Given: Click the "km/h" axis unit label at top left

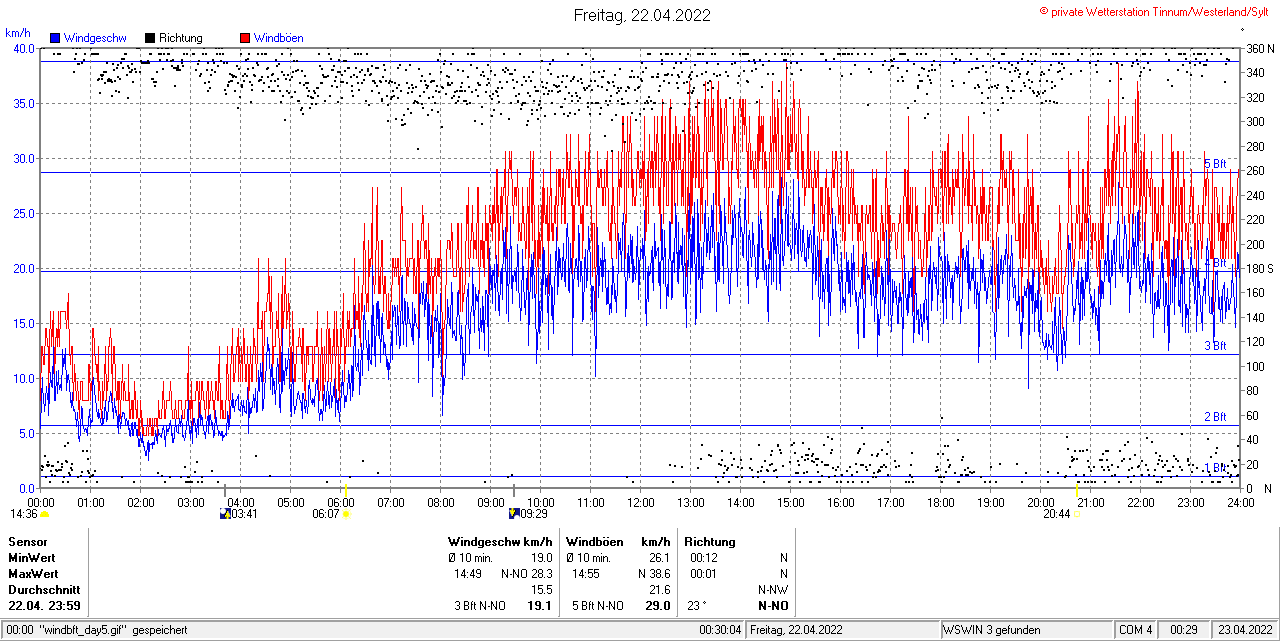Looking at the screenshot, I should pyautogui.click(x=17, y=33).
